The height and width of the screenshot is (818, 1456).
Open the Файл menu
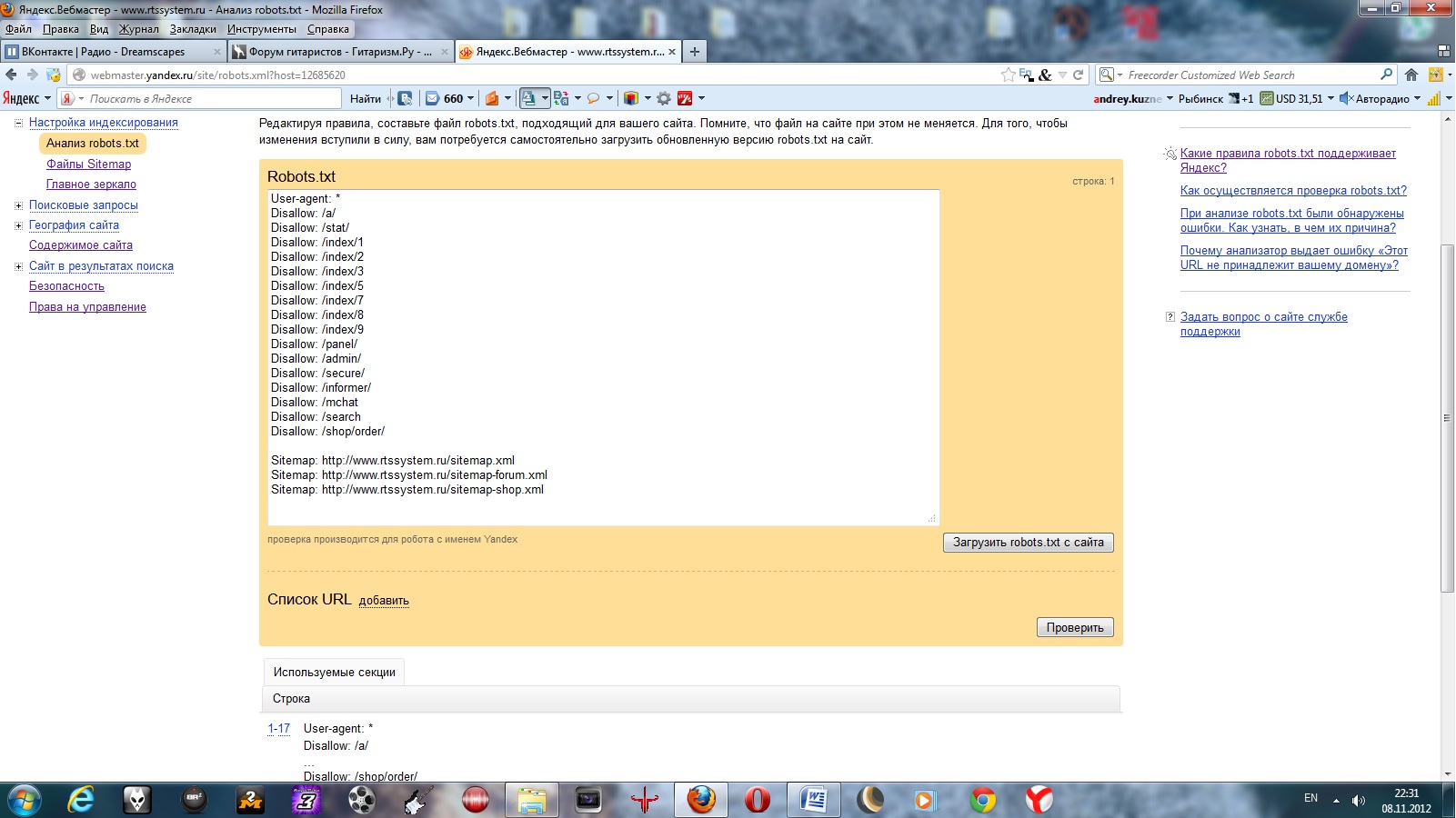coord(19,29)
